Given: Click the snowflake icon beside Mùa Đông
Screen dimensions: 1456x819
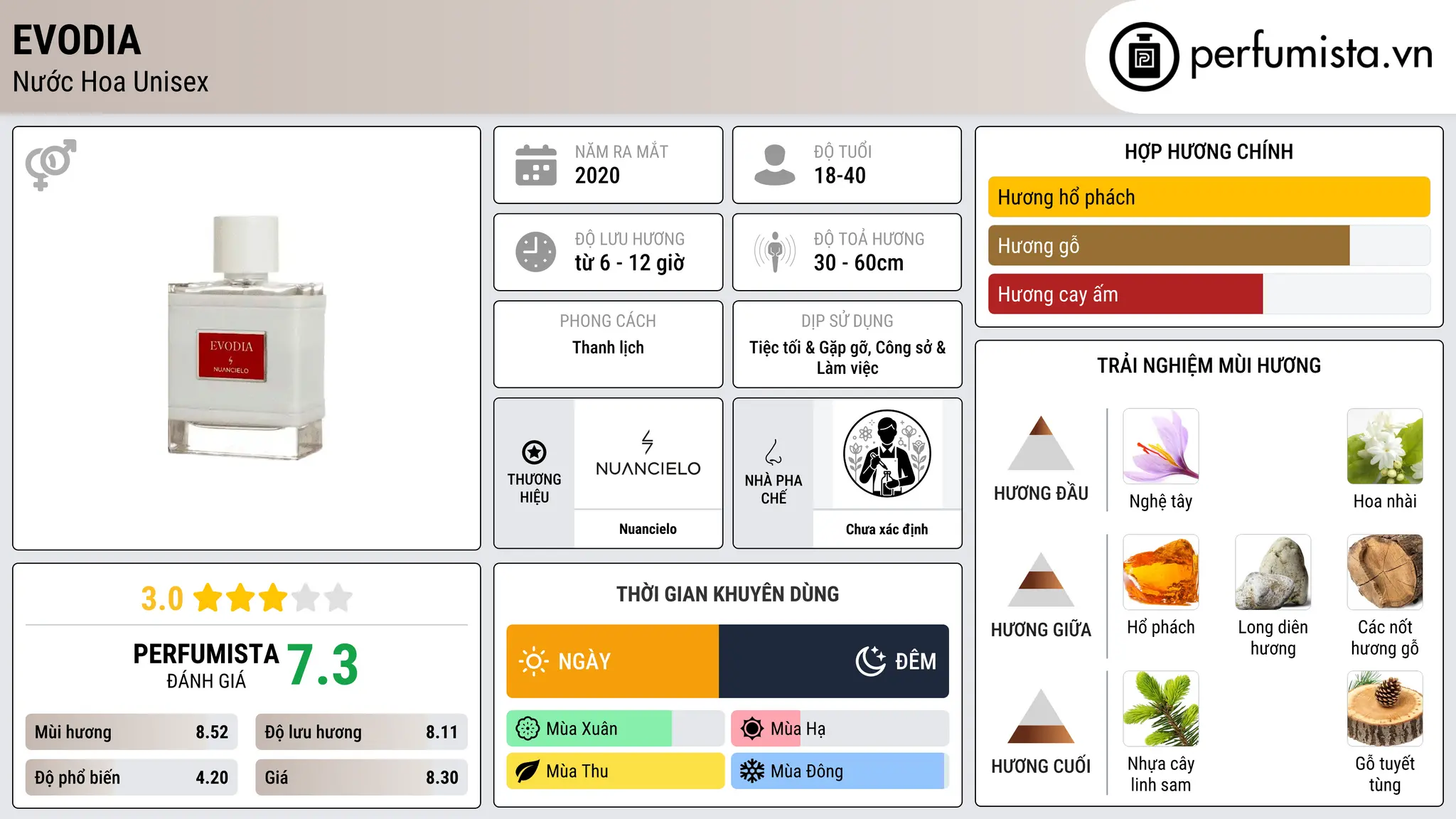Looking at the screenshot, I should 752,771.
